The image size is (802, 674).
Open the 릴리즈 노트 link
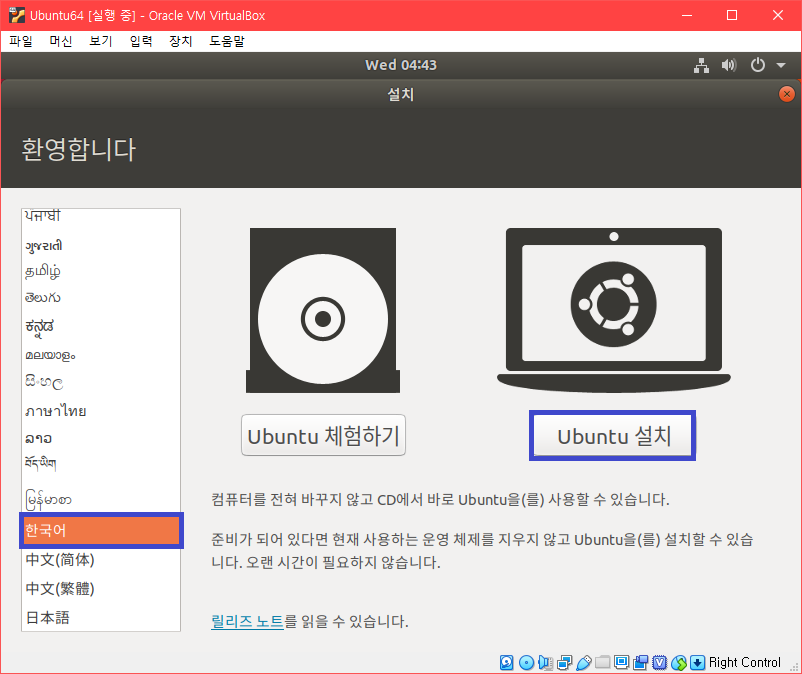(x=247, y=621)
